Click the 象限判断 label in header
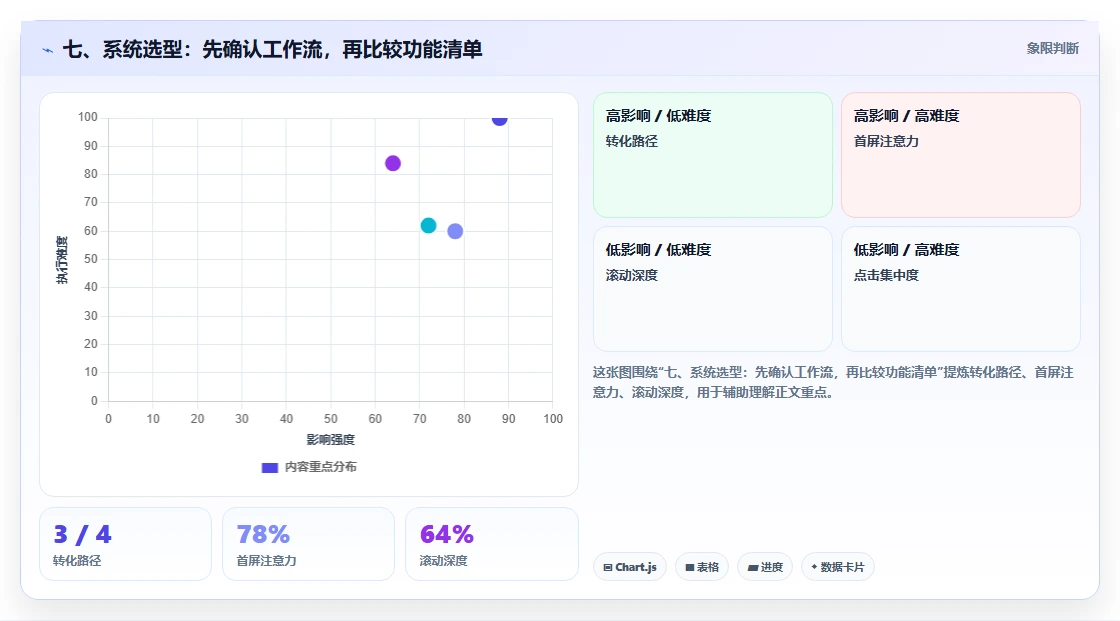 click(1052, 49)
